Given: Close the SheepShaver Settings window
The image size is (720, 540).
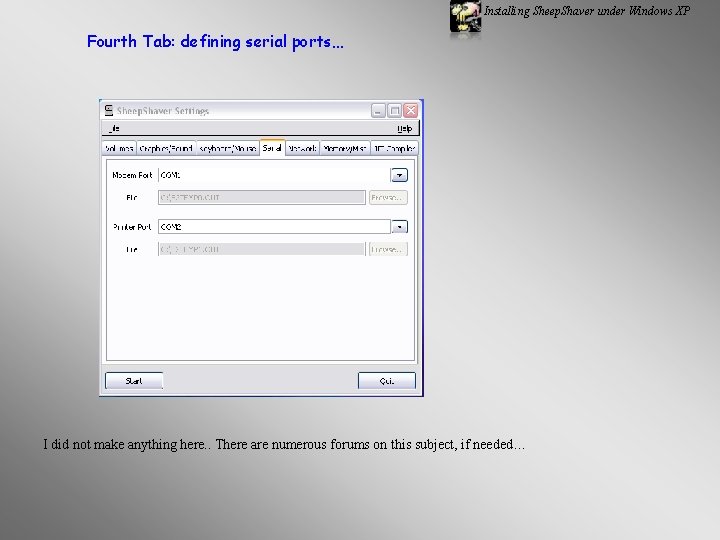Looking at the screenshot, I should pyautogui.click(x=411, y=110).
